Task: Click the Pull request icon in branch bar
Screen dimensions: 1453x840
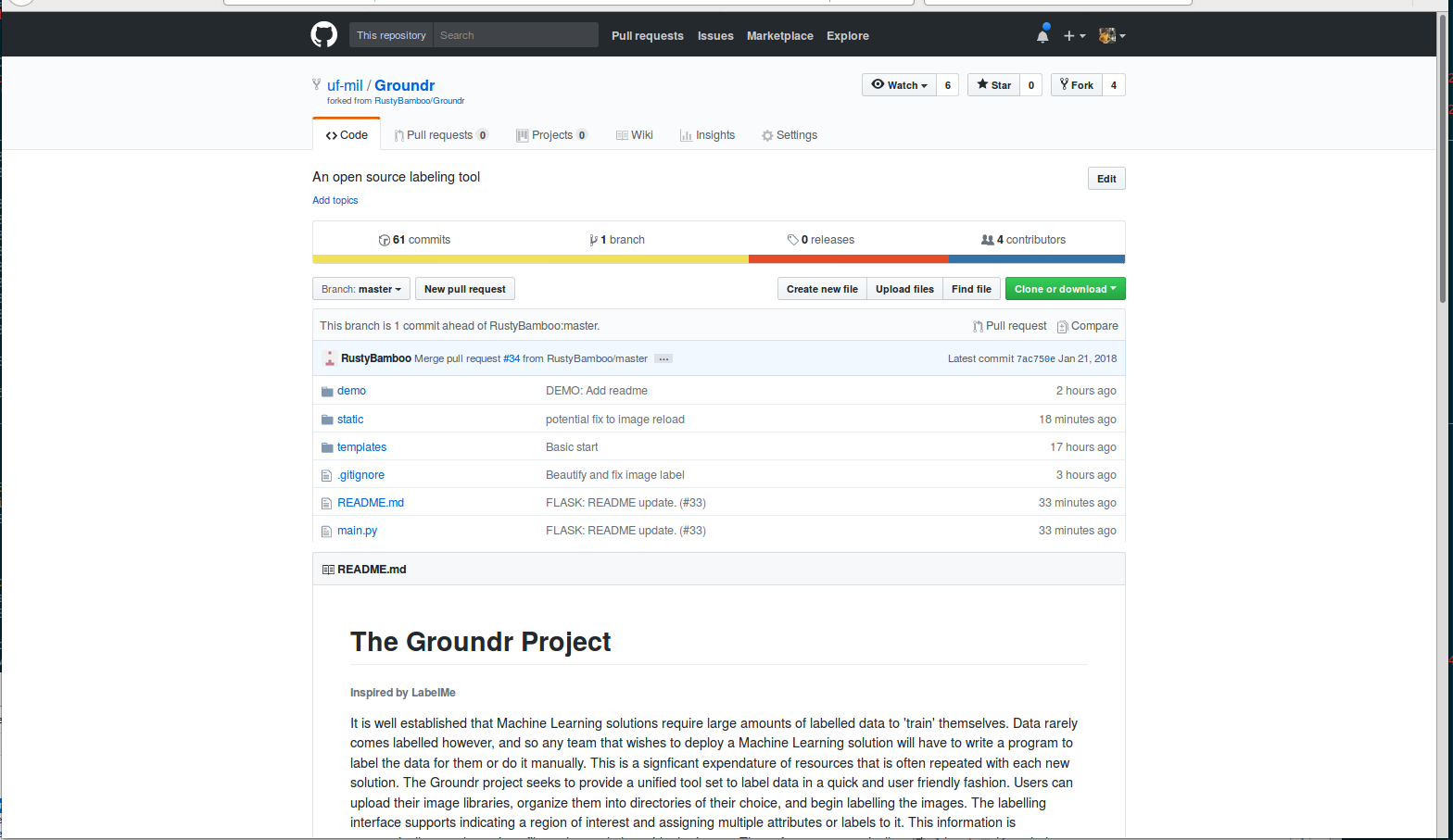Action: 978,326
